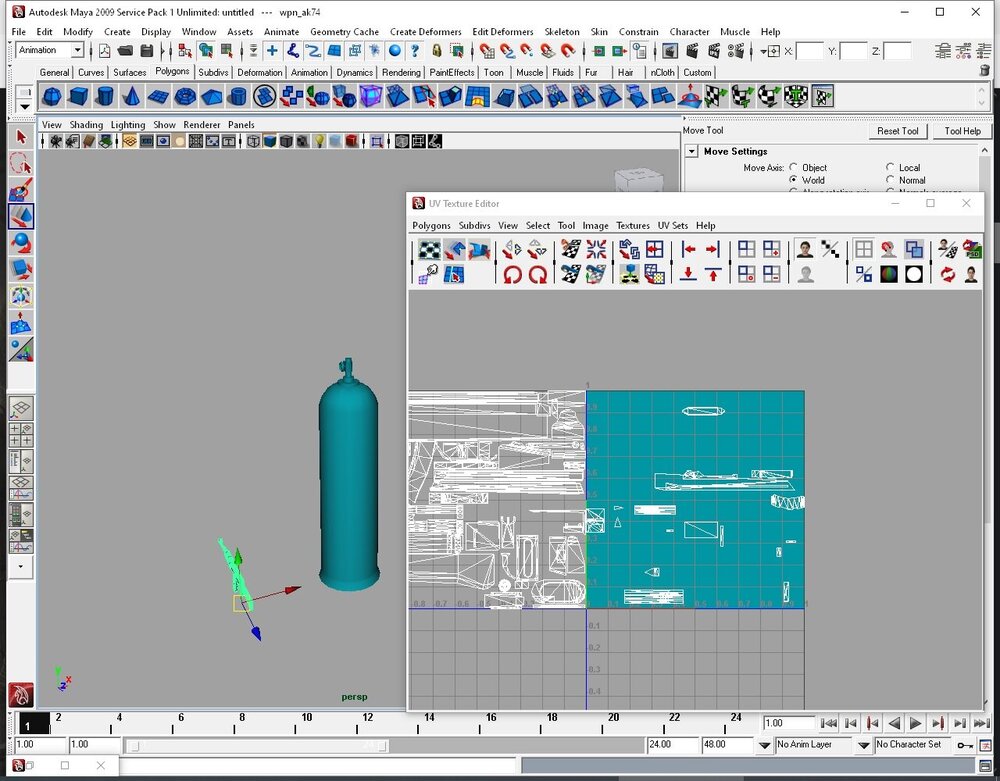Open the Textures menu in UV Texture Editor
1000x781 pixels.
click(632, 226)
